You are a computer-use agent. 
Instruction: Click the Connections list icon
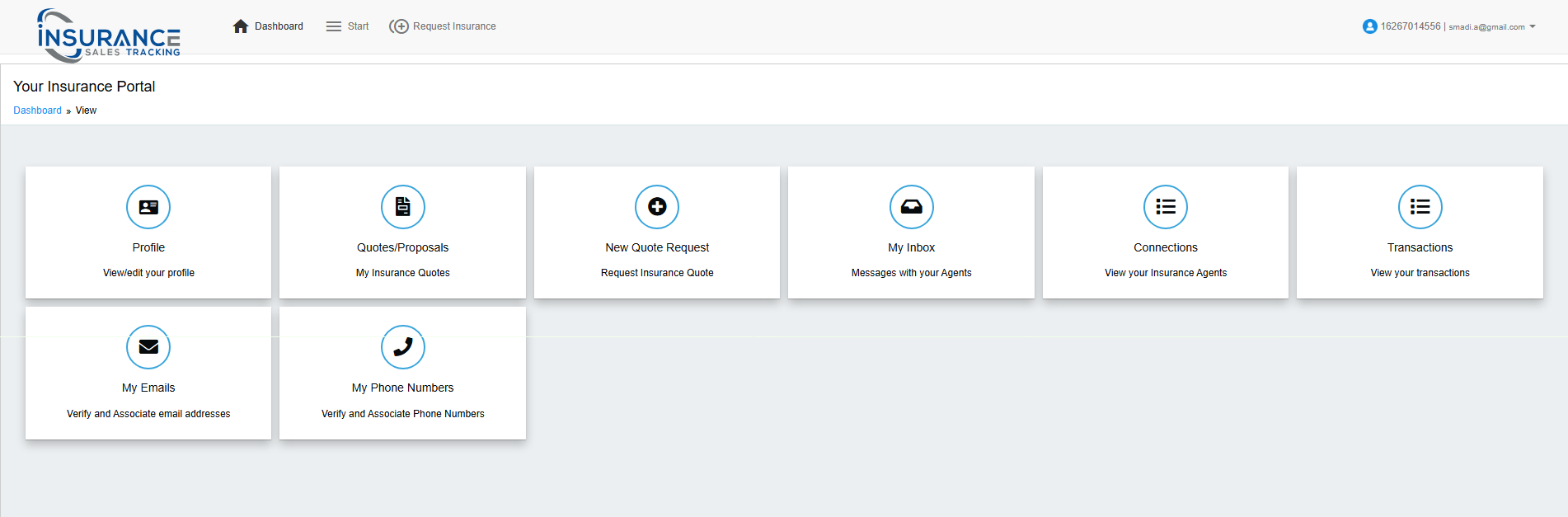[1166, 207]
